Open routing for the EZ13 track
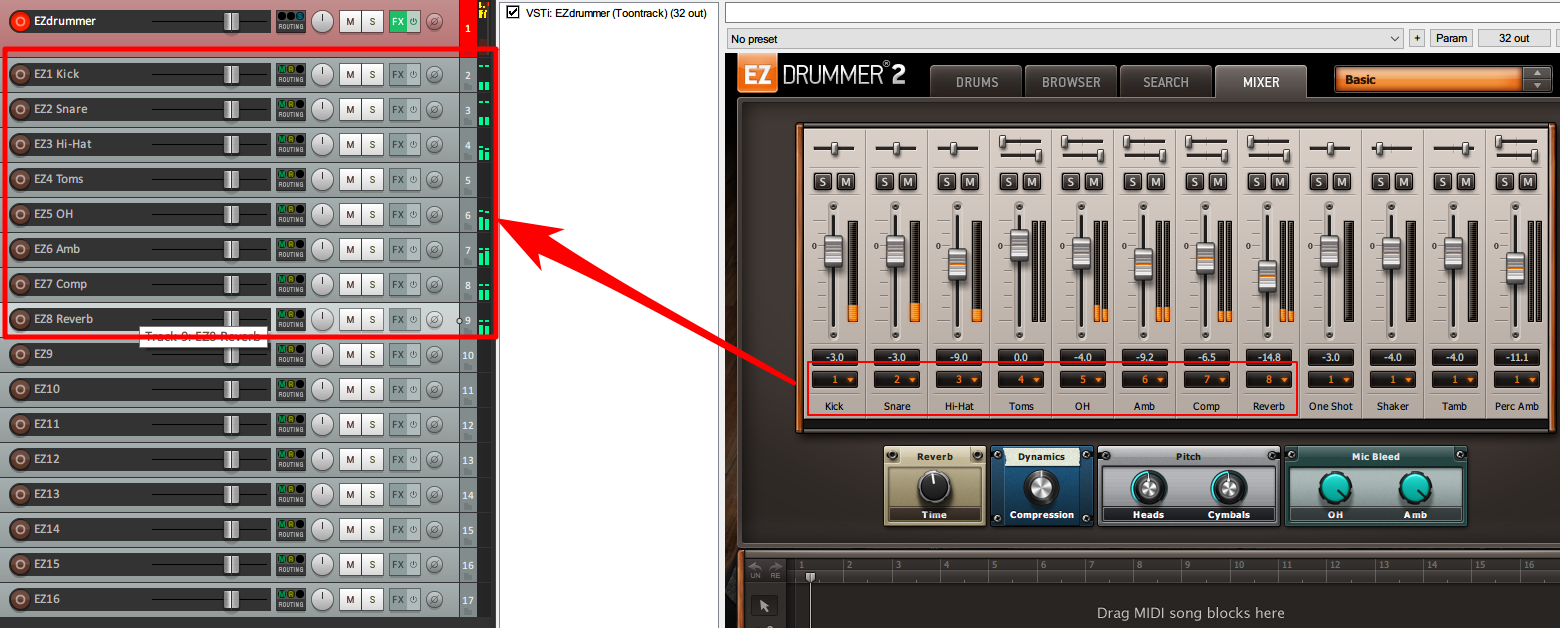Viewport: 1560px width, 628px height. tap(291, 494)
